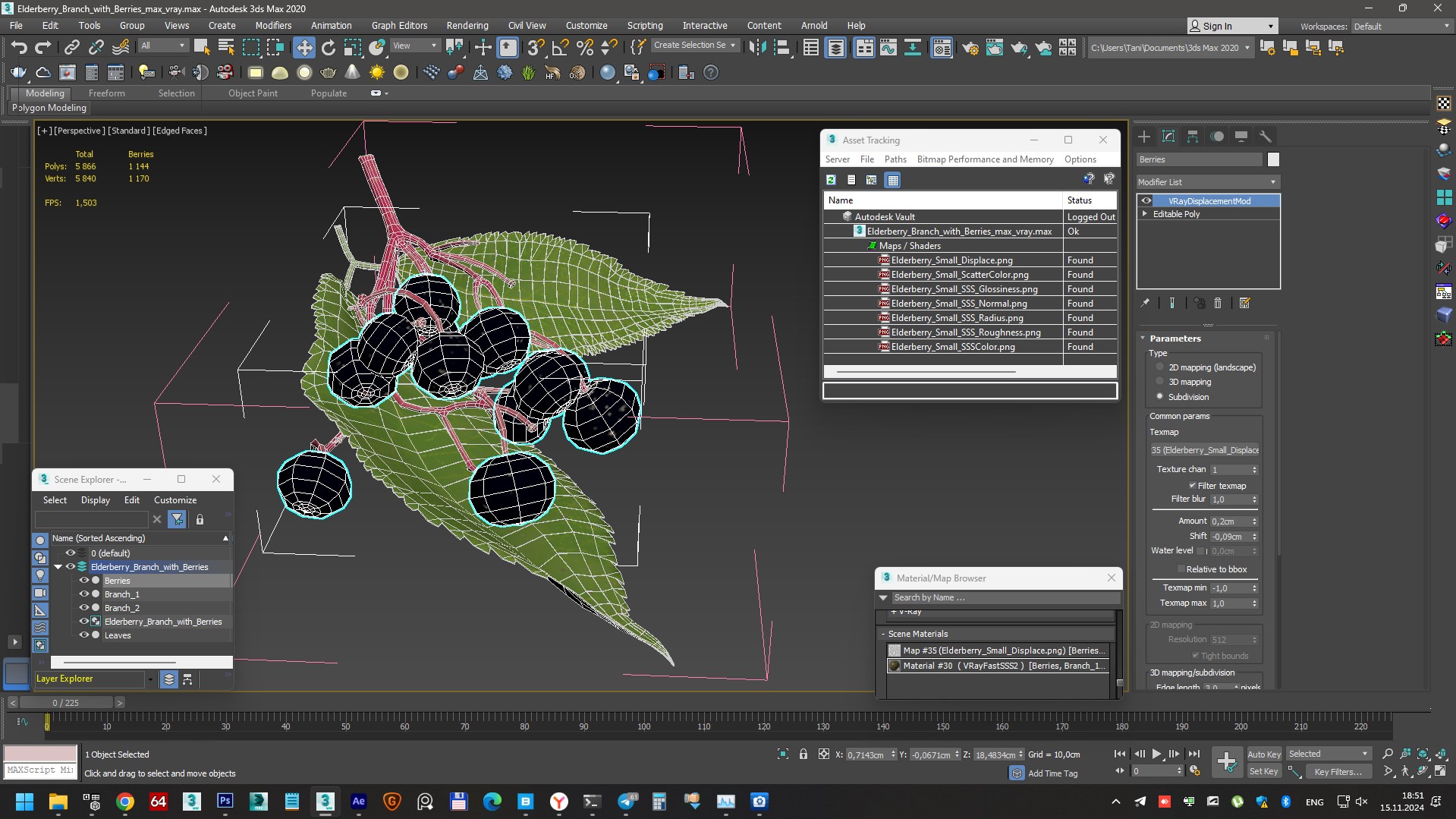
Task: Open the Rendering menu
Action: pyautogui.click(x=467, y=25)
